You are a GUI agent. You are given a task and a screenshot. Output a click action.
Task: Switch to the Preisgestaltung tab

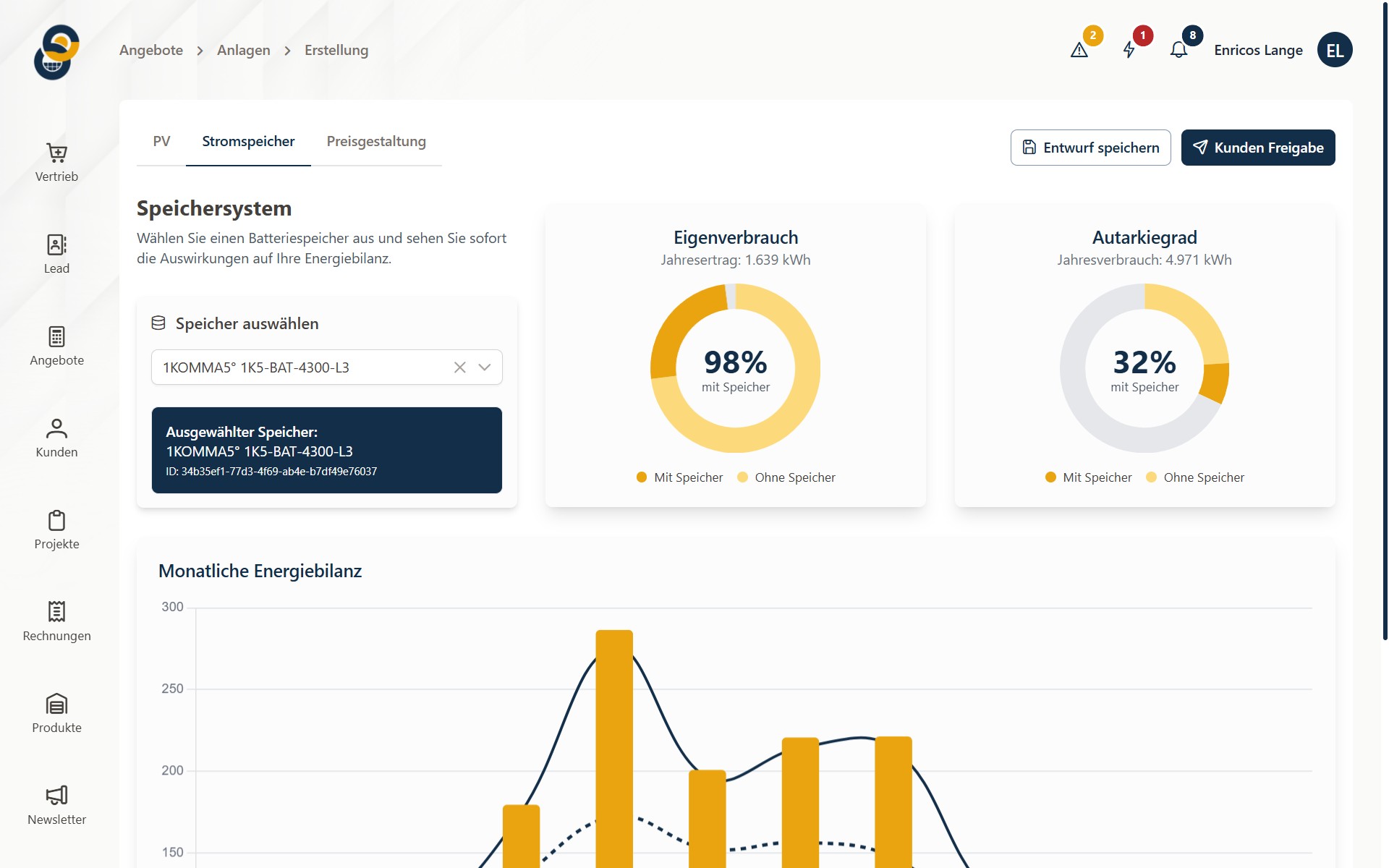pyautogui.click(x=376, y=142)
